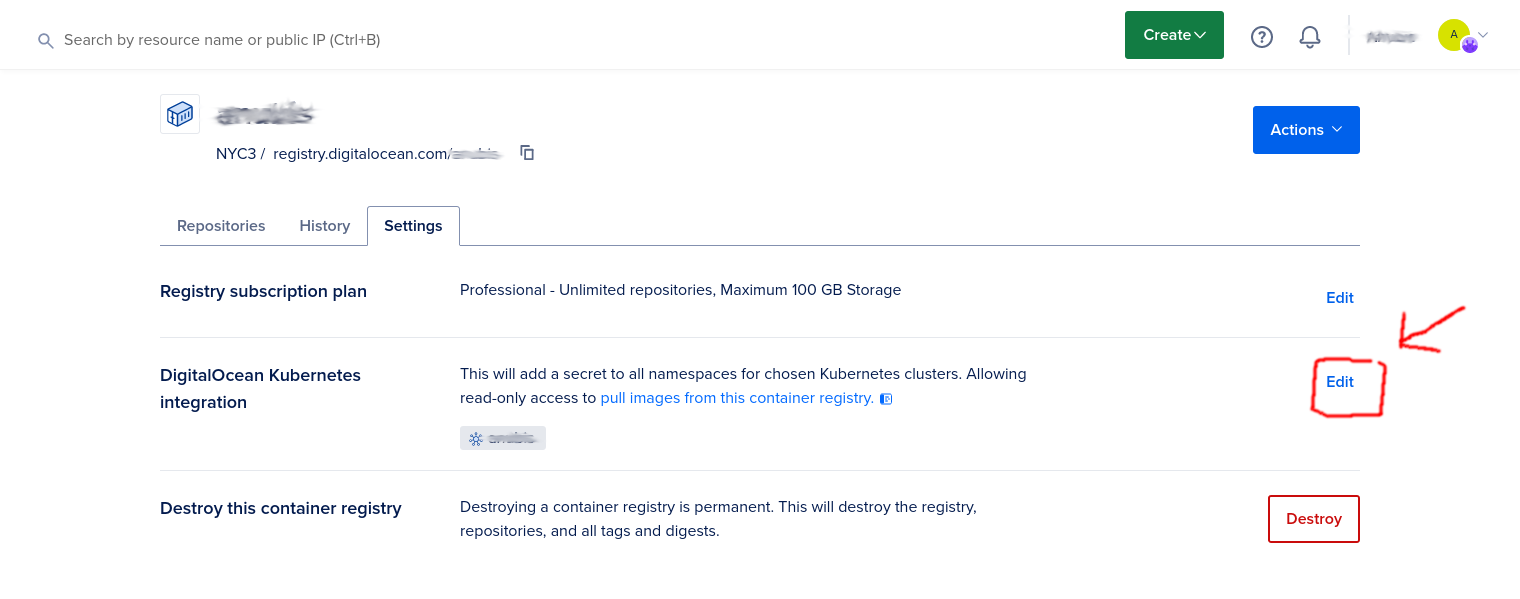
Task: Open the Actions dropdown menu
Action: (x=1305, y=130)
